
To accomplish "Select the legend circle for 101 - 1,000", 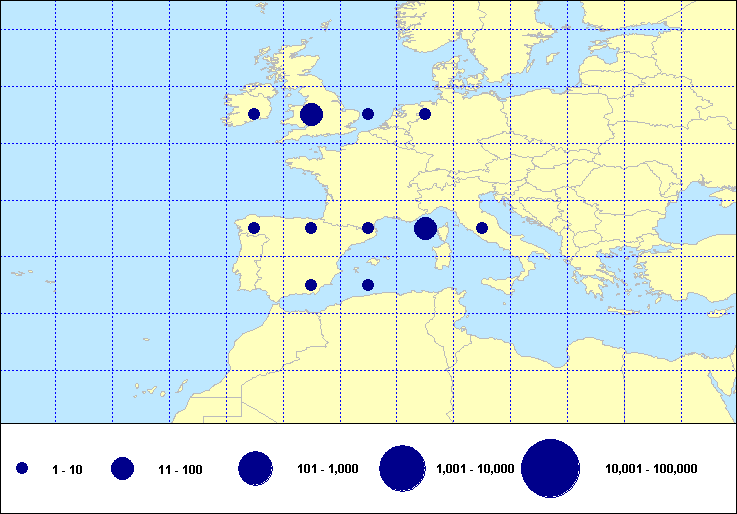I will coord(256,468).
